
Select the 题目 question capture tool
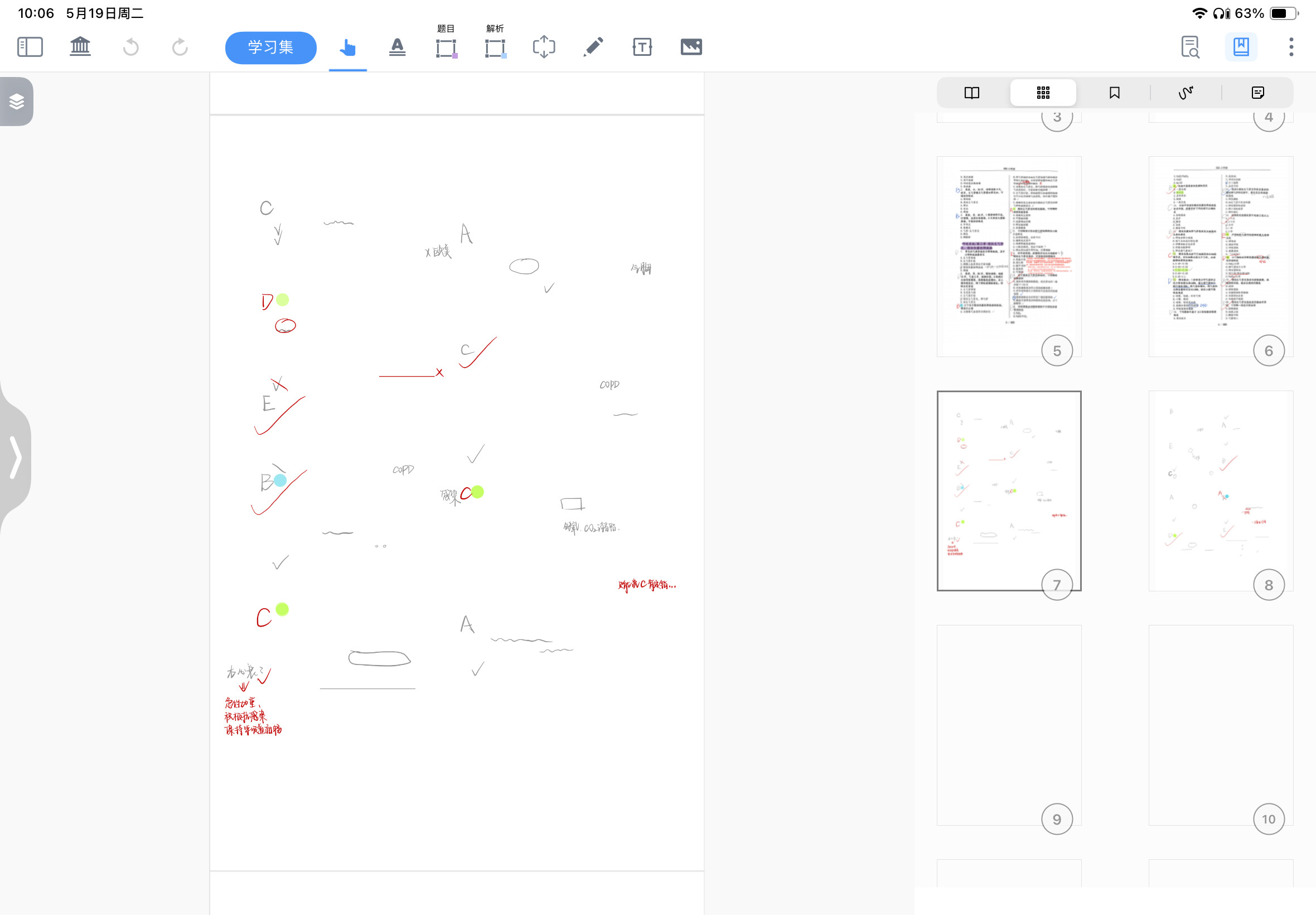coord(446,42)
